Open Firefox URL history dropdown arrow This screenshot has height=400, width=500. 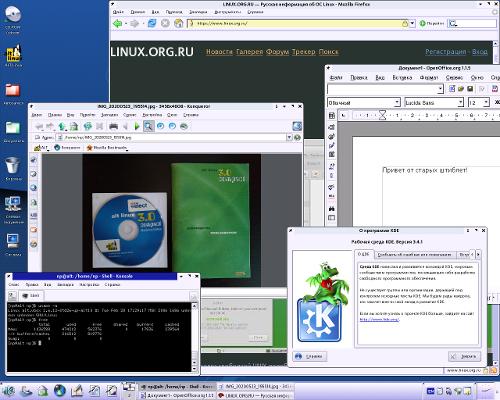[412, 23]
